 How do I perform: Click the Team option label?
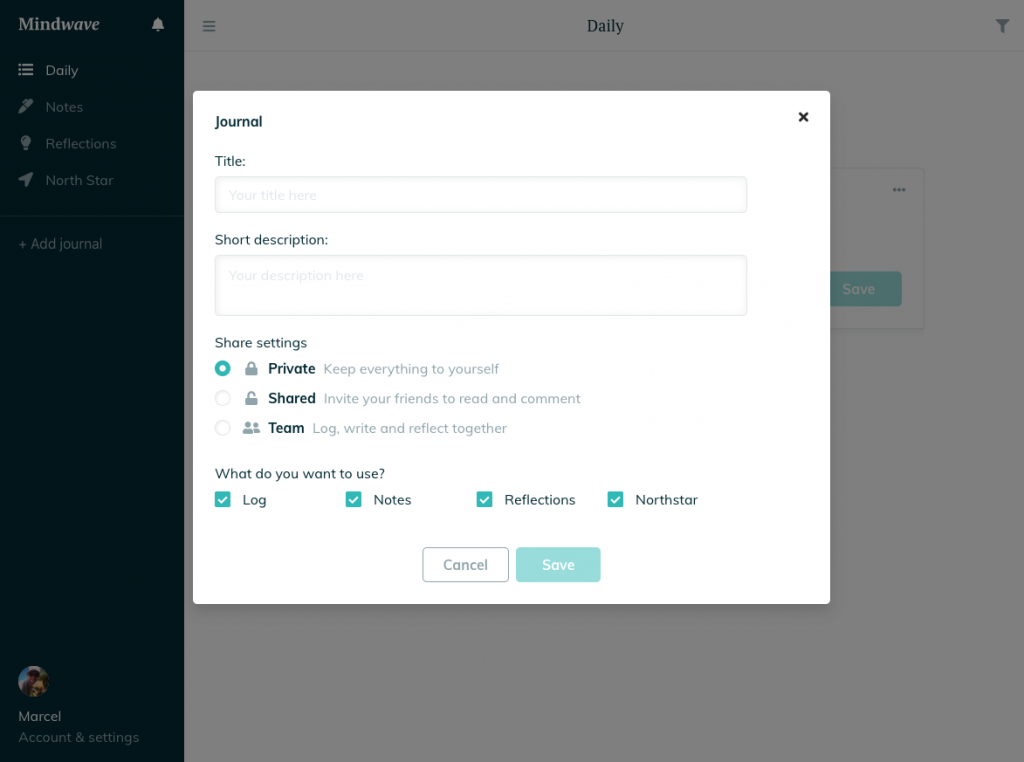point(286,428)
